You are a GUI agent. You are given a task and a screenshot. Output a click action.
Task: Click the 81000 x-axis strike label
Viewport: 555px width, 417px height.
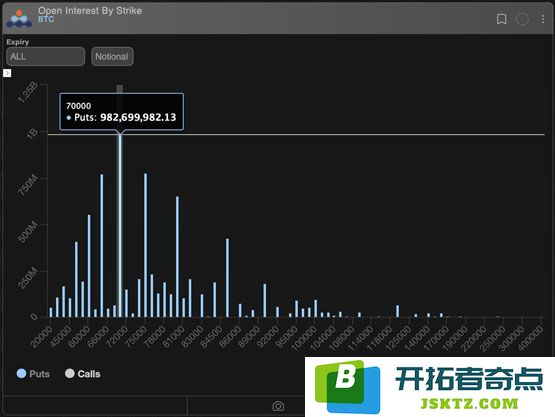[x=173, y=337]
